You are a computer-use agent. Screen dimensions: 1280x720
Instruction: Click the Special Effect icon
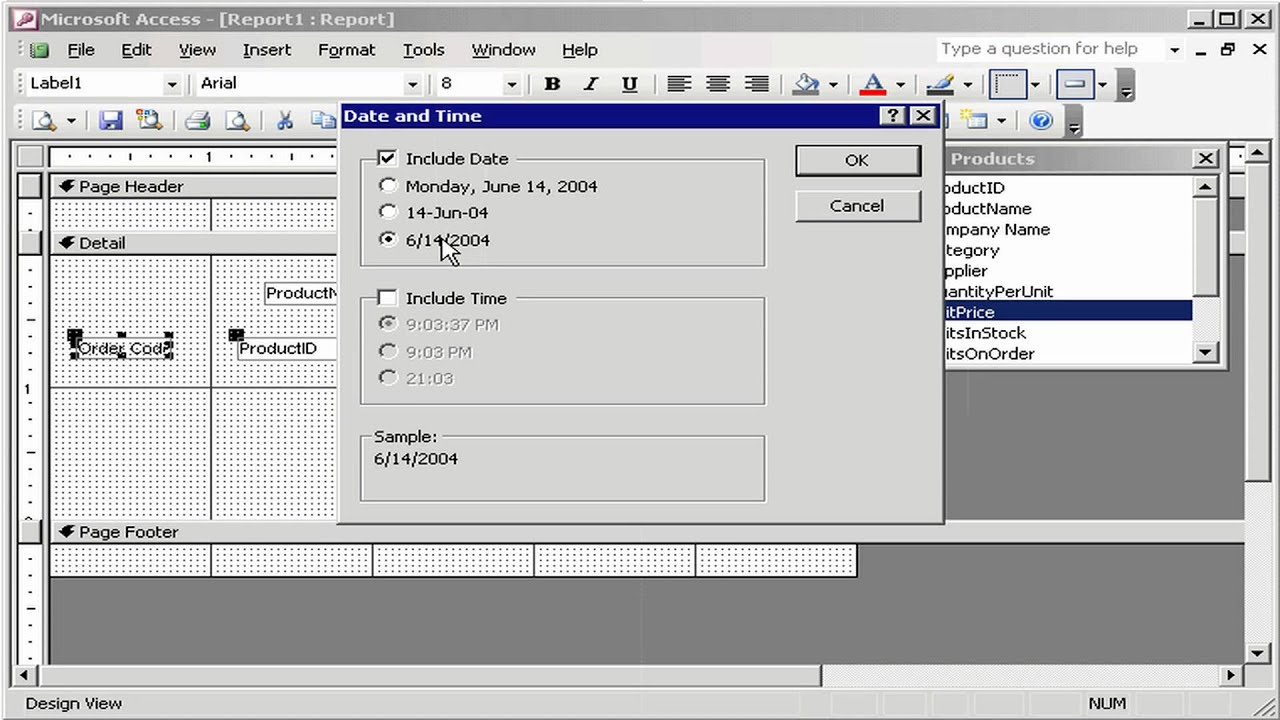(x=1075, y=84)
